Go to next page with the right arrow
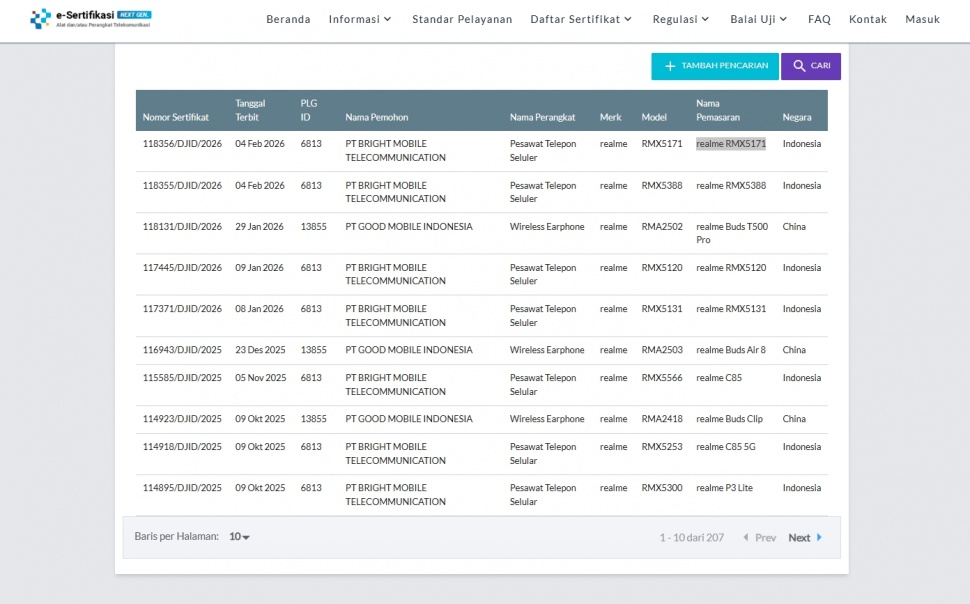Image resolution: width=970 pixels, height=604 pixels. 820,538
